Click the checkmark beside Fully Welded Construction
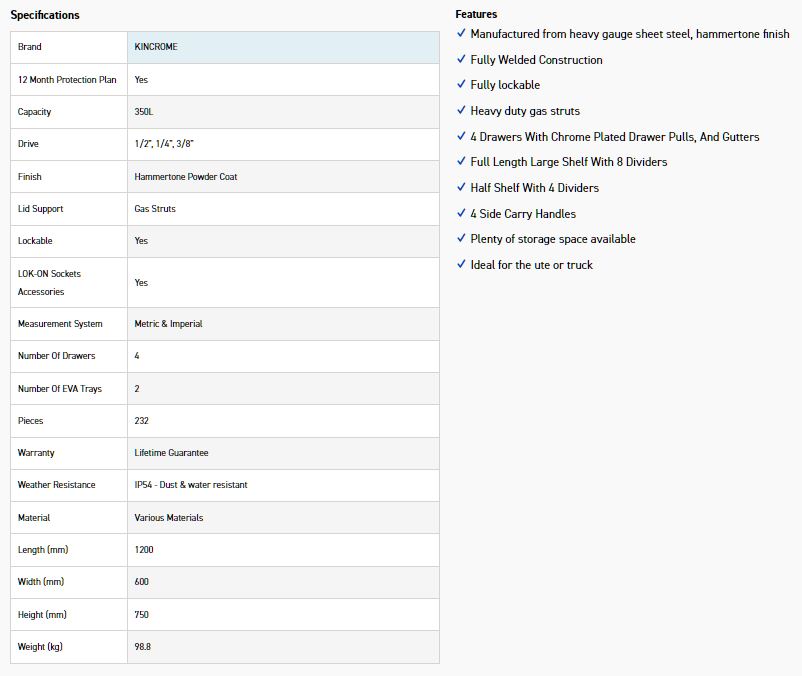Viewport: 802px width, 676px height. pyautogui.click(x=461, y=59)
